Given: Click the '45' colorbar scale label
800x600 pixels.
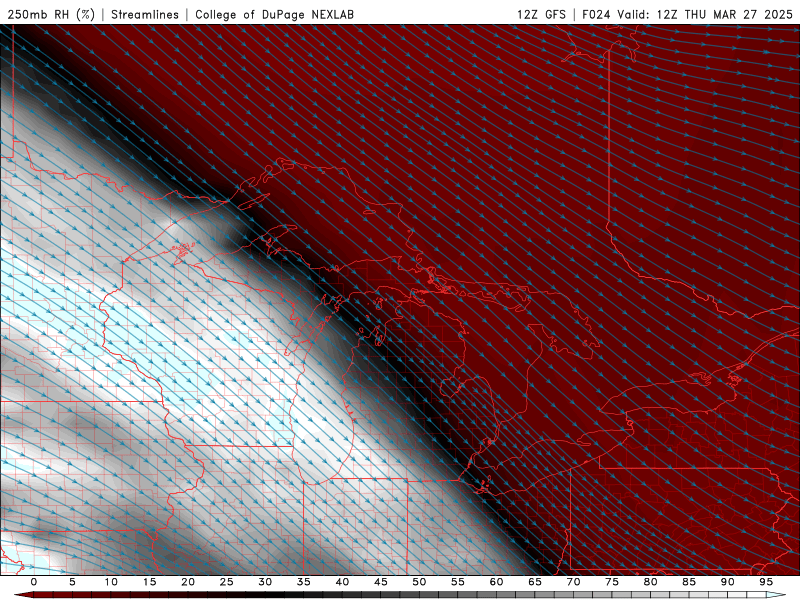Looking at the screenshot, I should [381, 582].
